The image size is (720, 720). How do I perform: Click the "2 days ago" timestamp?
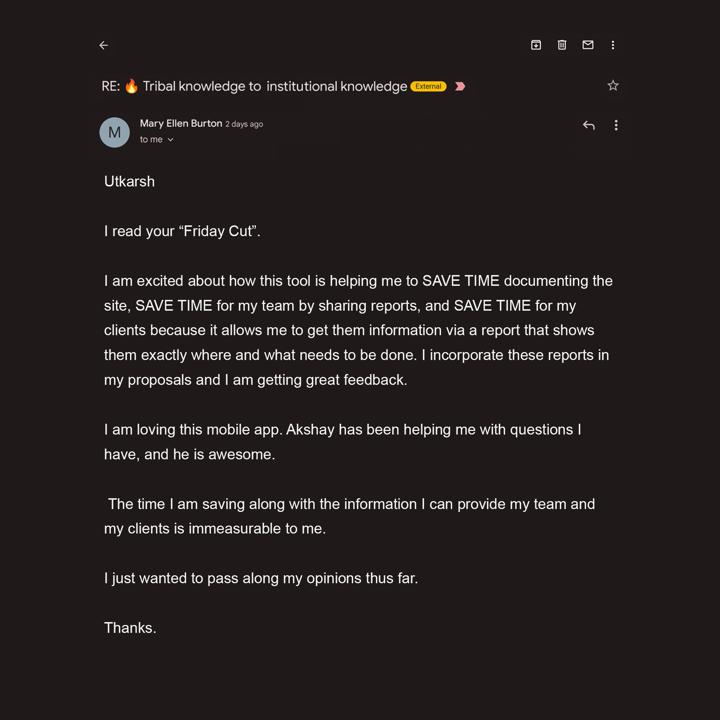(x=244, y=124)
